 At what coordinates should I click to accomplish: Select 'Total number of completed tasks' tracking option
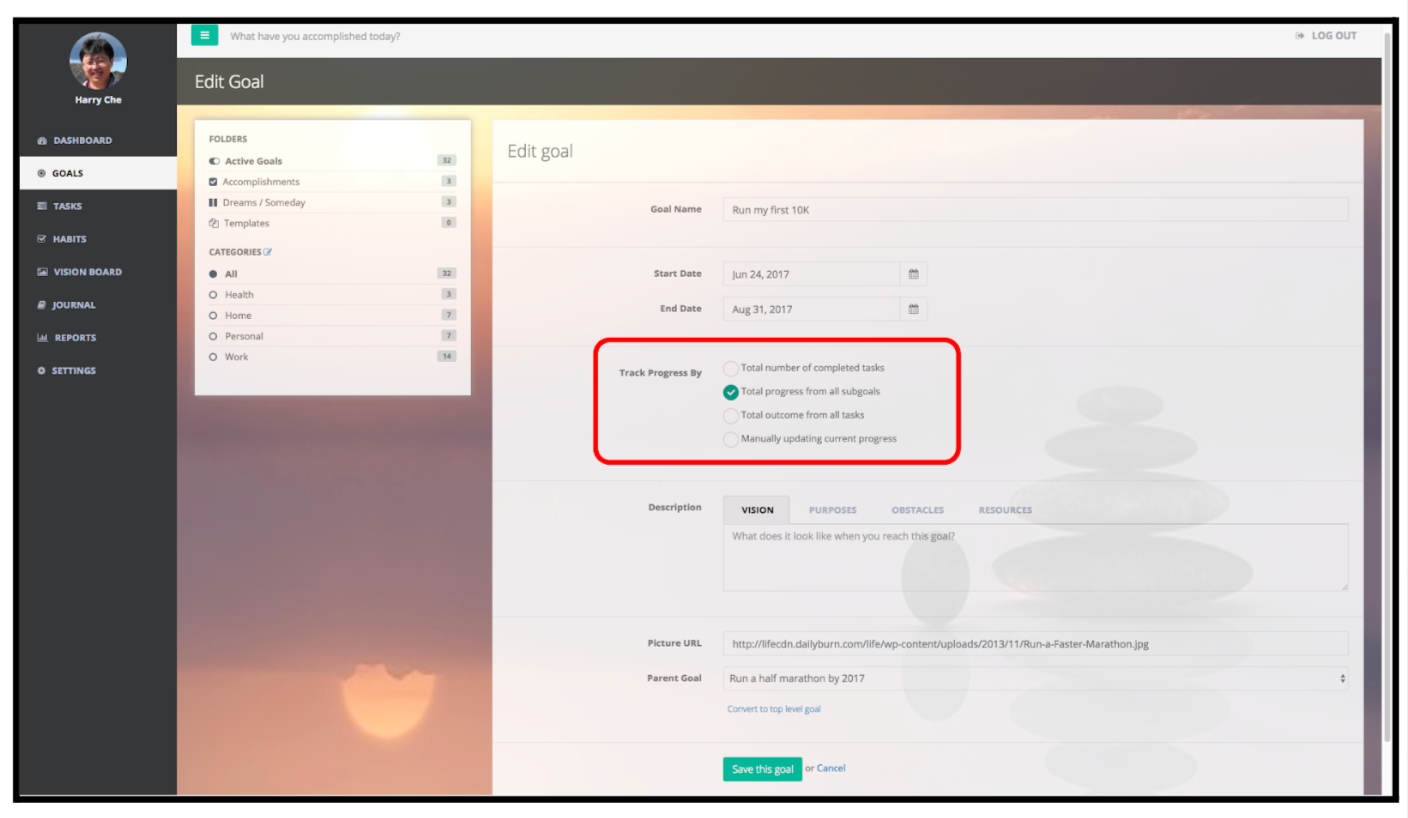pyautogui.click(x=731, y=368)
